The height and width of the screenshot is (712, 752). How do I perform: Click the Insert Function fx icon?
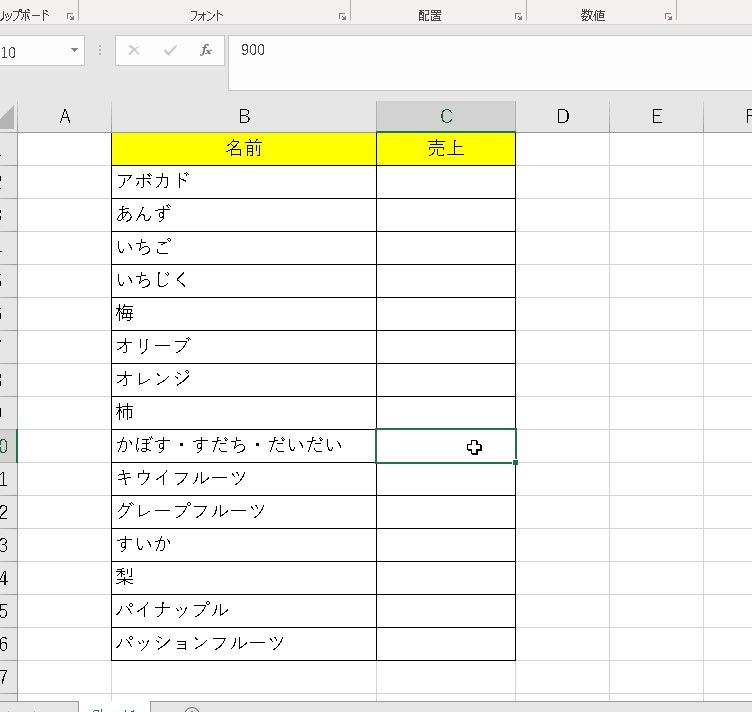[206, 50]
